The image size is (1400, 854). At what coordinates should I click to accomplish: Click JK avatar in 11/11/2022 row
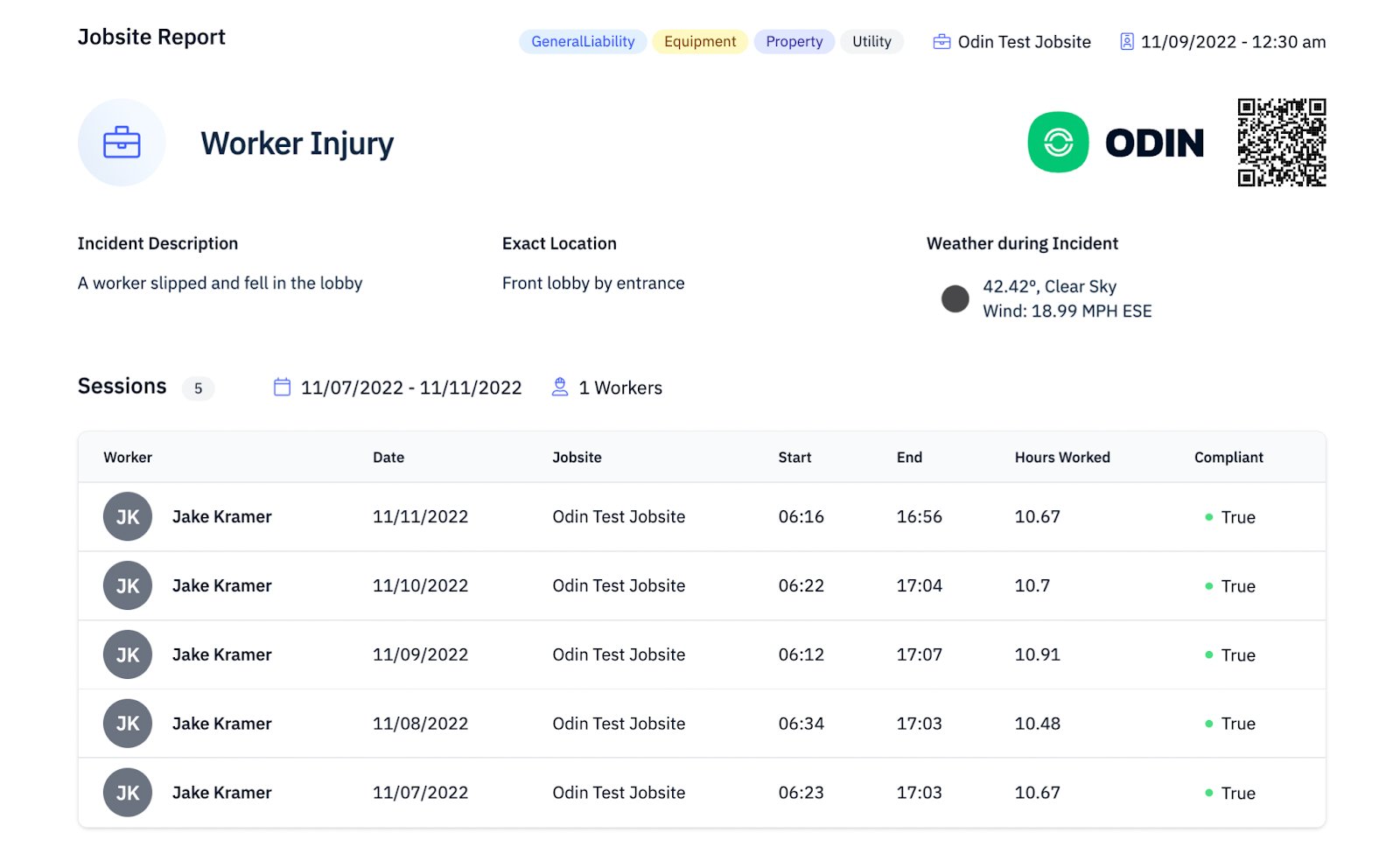128,516
